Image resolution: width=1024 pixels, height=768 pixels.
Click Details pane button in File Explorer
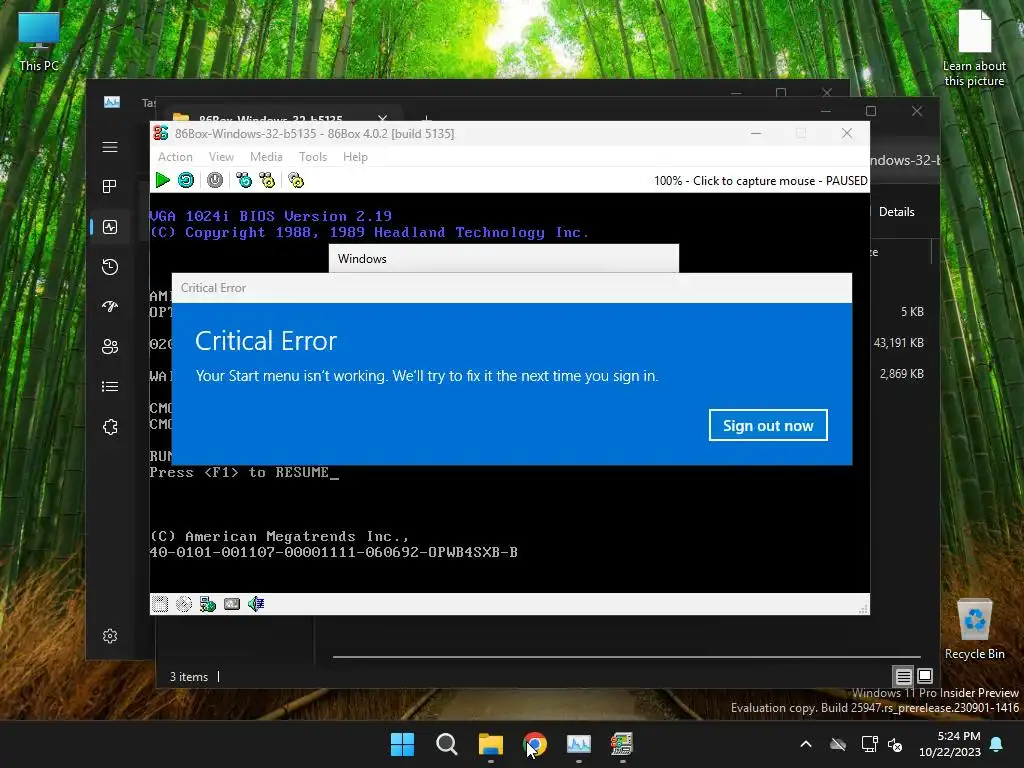click(896, 212)
